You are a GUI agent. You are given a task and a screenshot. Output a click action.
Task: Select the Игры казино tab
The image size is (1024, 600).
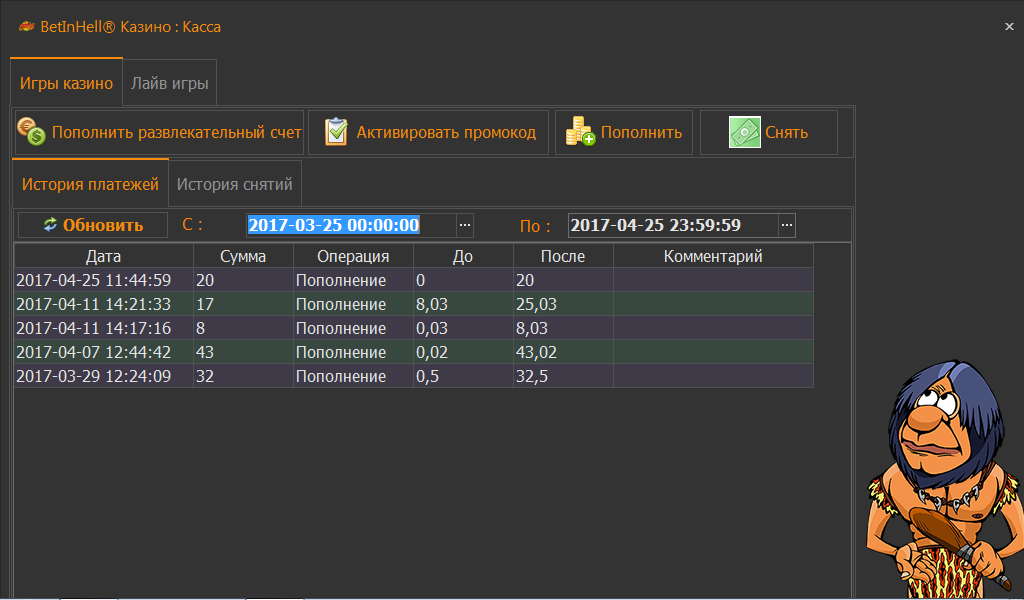click(66, 84)
